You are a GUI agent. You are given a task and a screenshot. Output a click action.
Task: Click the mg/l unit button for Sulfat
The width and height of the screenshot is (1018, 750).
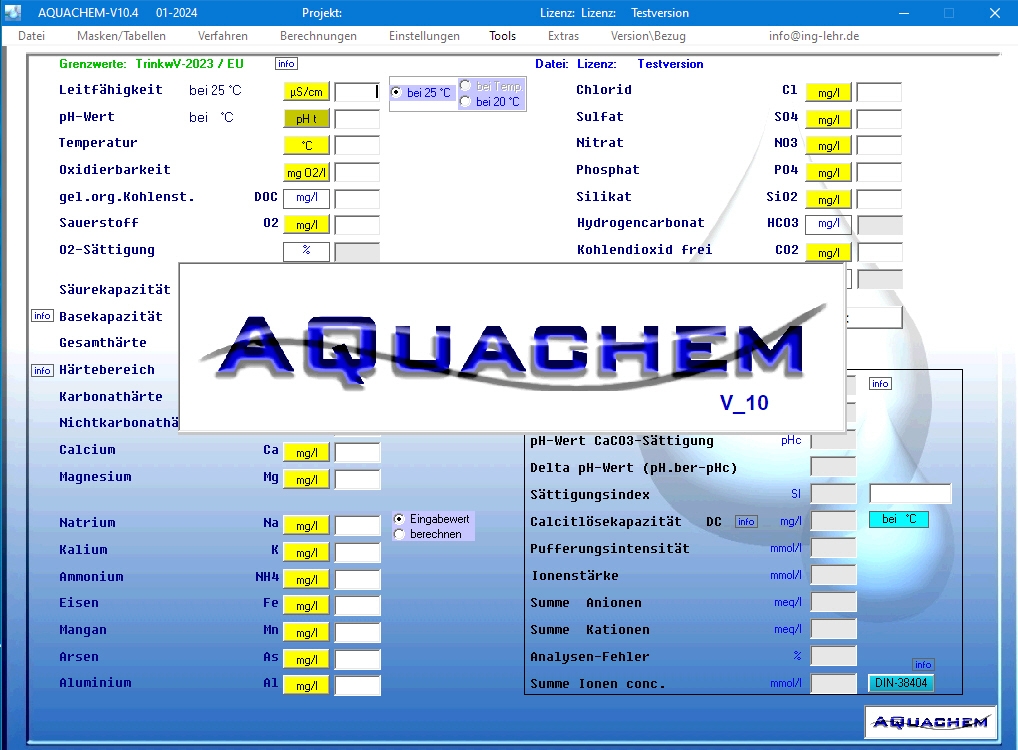[828, 119]
